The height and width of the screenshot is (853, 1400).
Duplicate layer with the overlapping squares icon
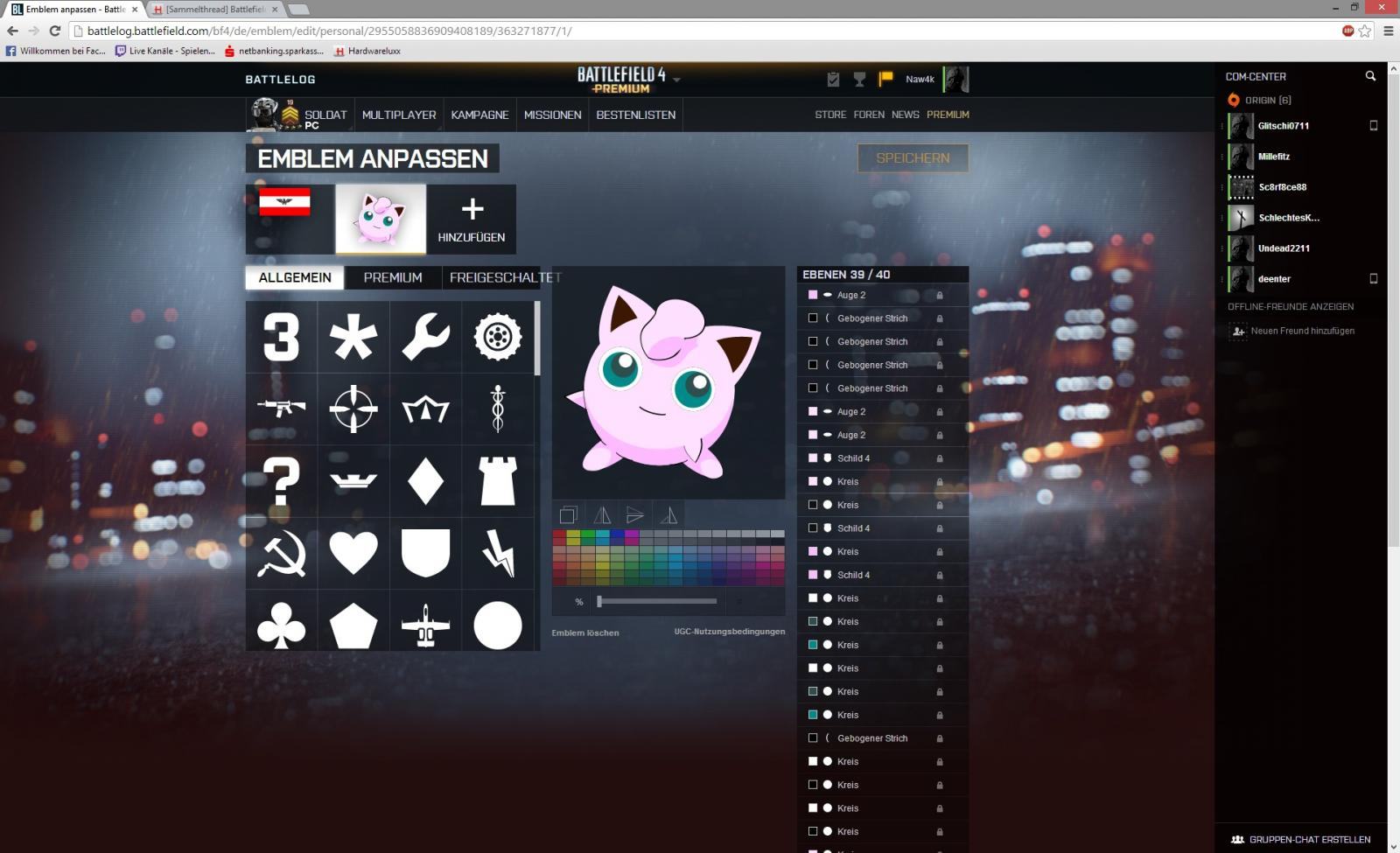pyautogui.click(x=569, y=515)
